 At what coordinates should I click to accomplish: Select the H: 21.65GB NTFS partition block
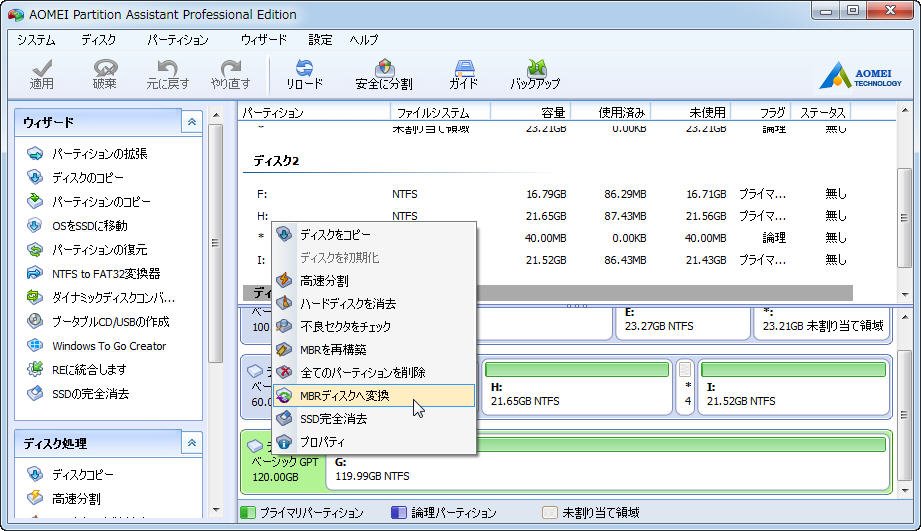click(577, 387)
